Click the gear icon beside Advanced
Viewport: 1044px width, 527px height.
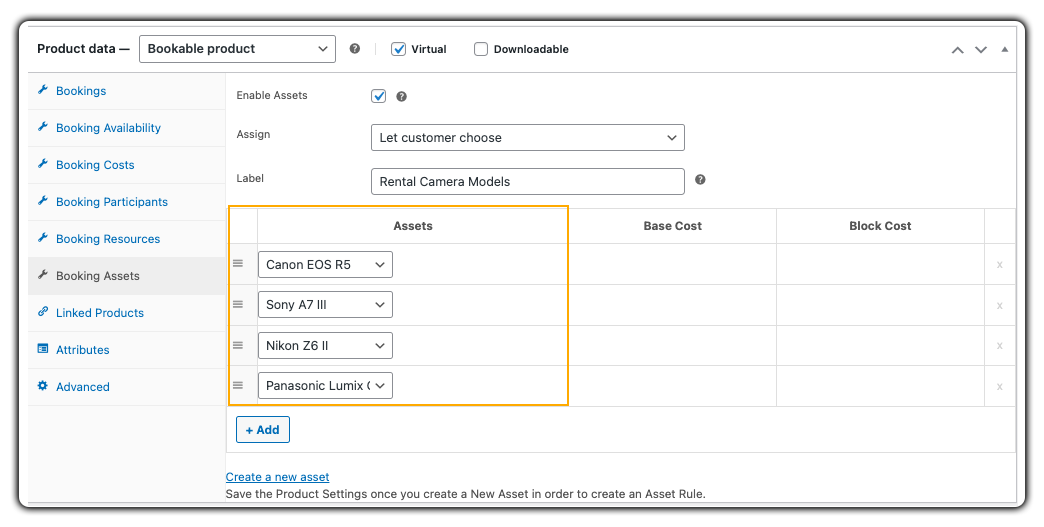tap(43, 385)
